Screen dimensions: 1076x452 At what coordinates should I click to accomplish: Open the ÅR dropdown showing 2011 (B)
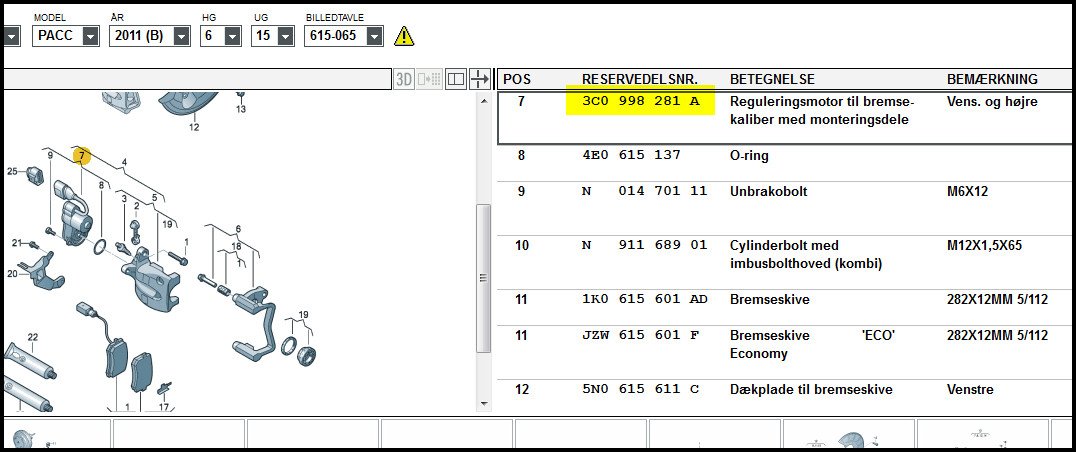[181, 37]
